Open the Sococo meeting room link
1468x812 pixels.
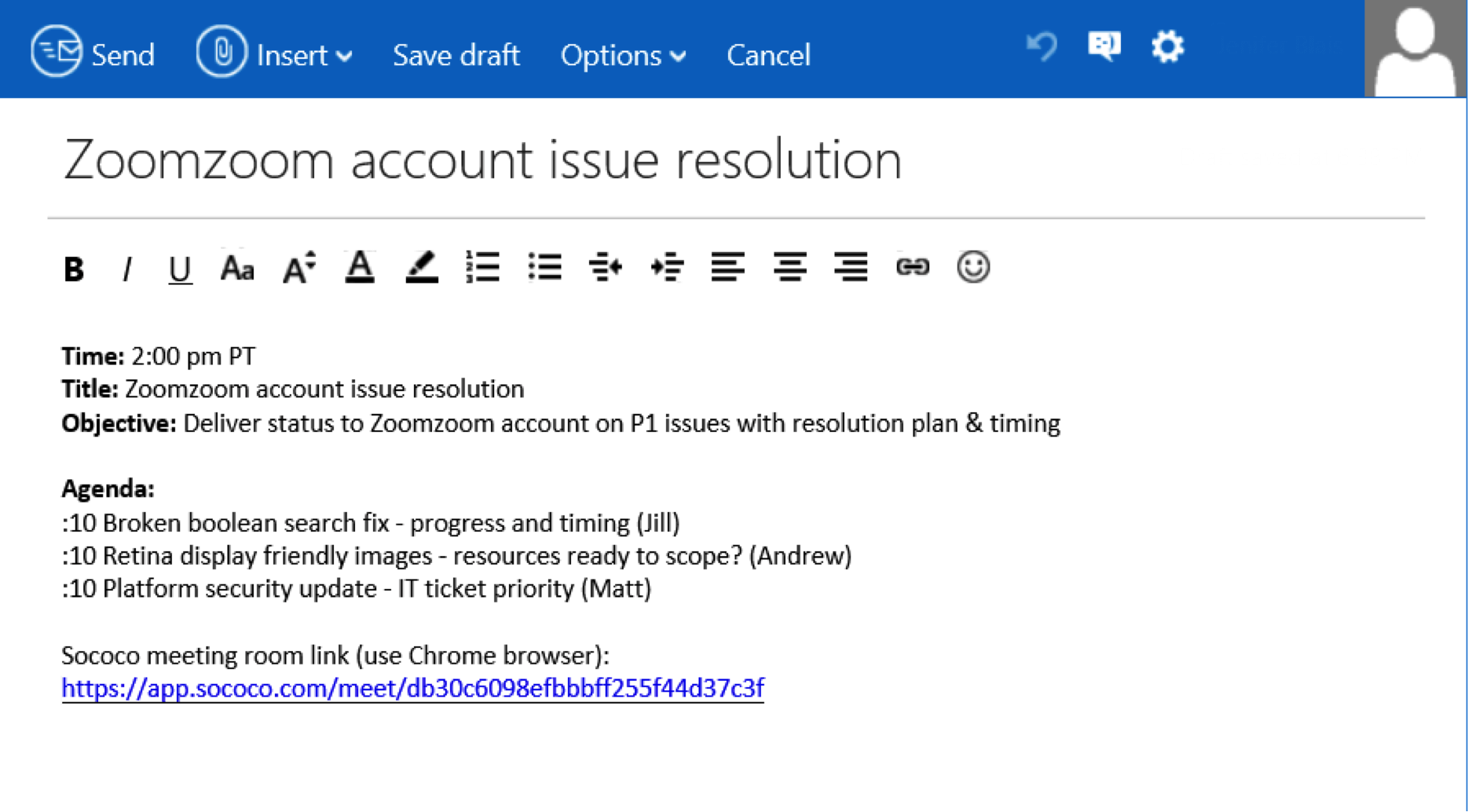[x=412, y=688]
